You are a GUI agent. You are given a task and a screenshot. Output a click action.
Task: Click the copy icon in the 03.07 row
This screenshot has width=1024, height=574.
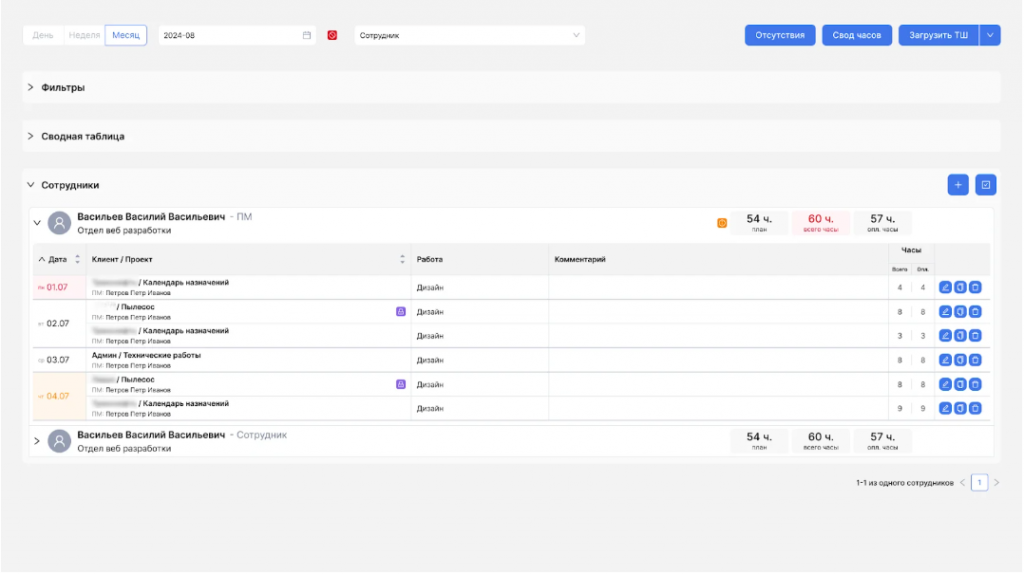click(960, 360)
